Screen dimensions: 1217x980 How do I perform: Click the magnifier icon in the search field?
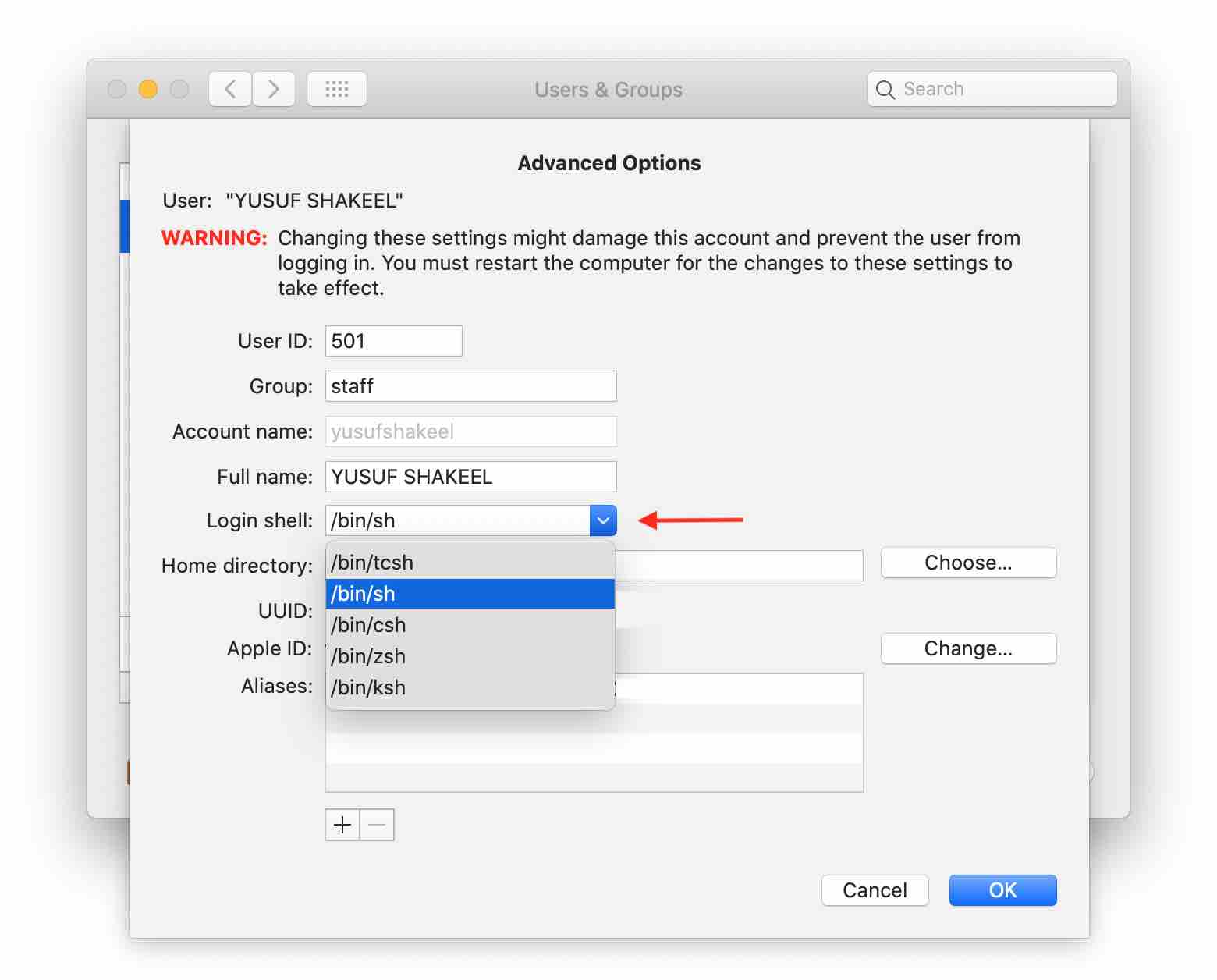[x=885, y=89]
